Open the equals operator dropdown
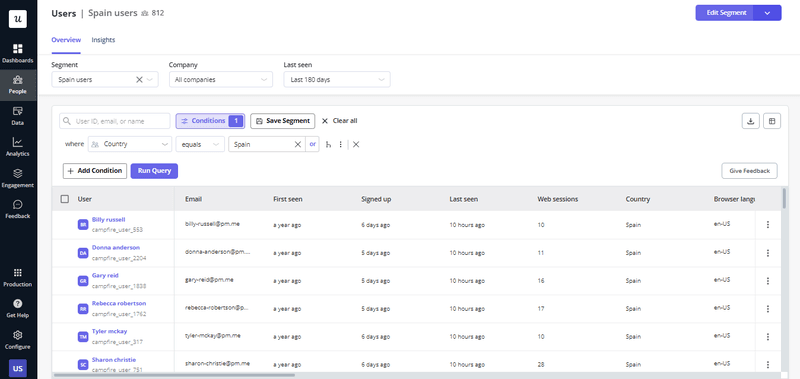Viewport: 800px width, 379px height. (x=200, y=144)
